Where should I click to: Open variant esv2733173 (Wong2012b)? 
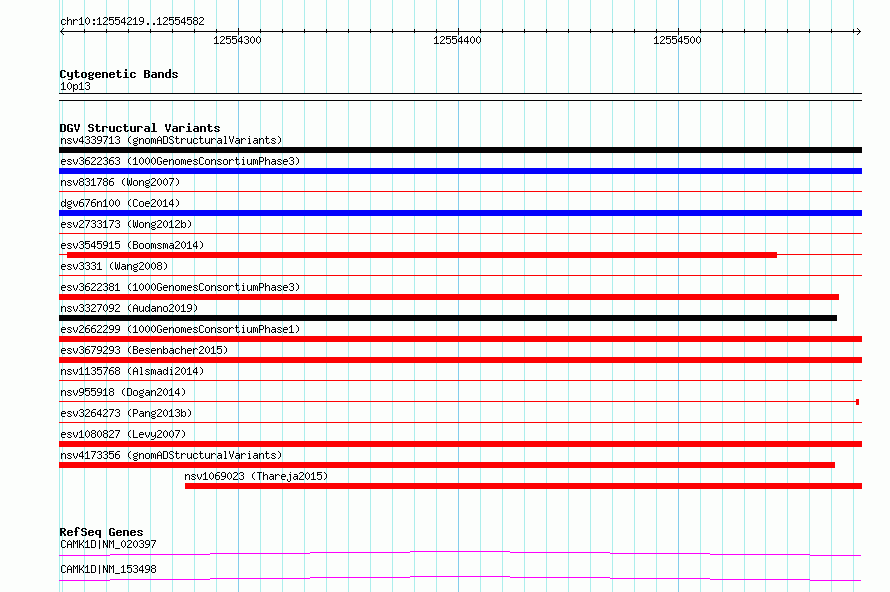point(126,224)
